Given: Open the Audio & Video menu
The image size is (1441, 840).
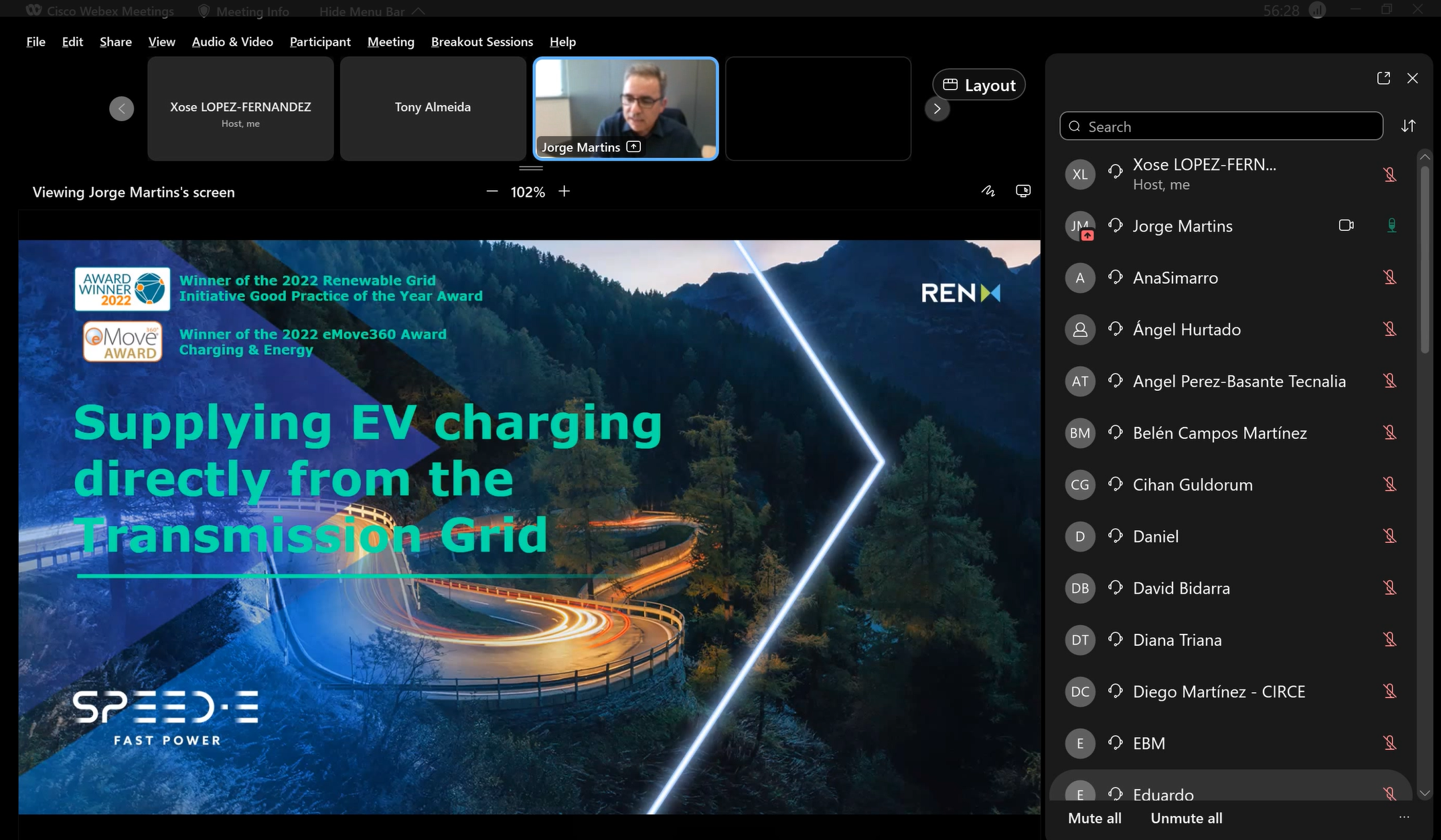Looking at the screenshot, I should 232,41.
